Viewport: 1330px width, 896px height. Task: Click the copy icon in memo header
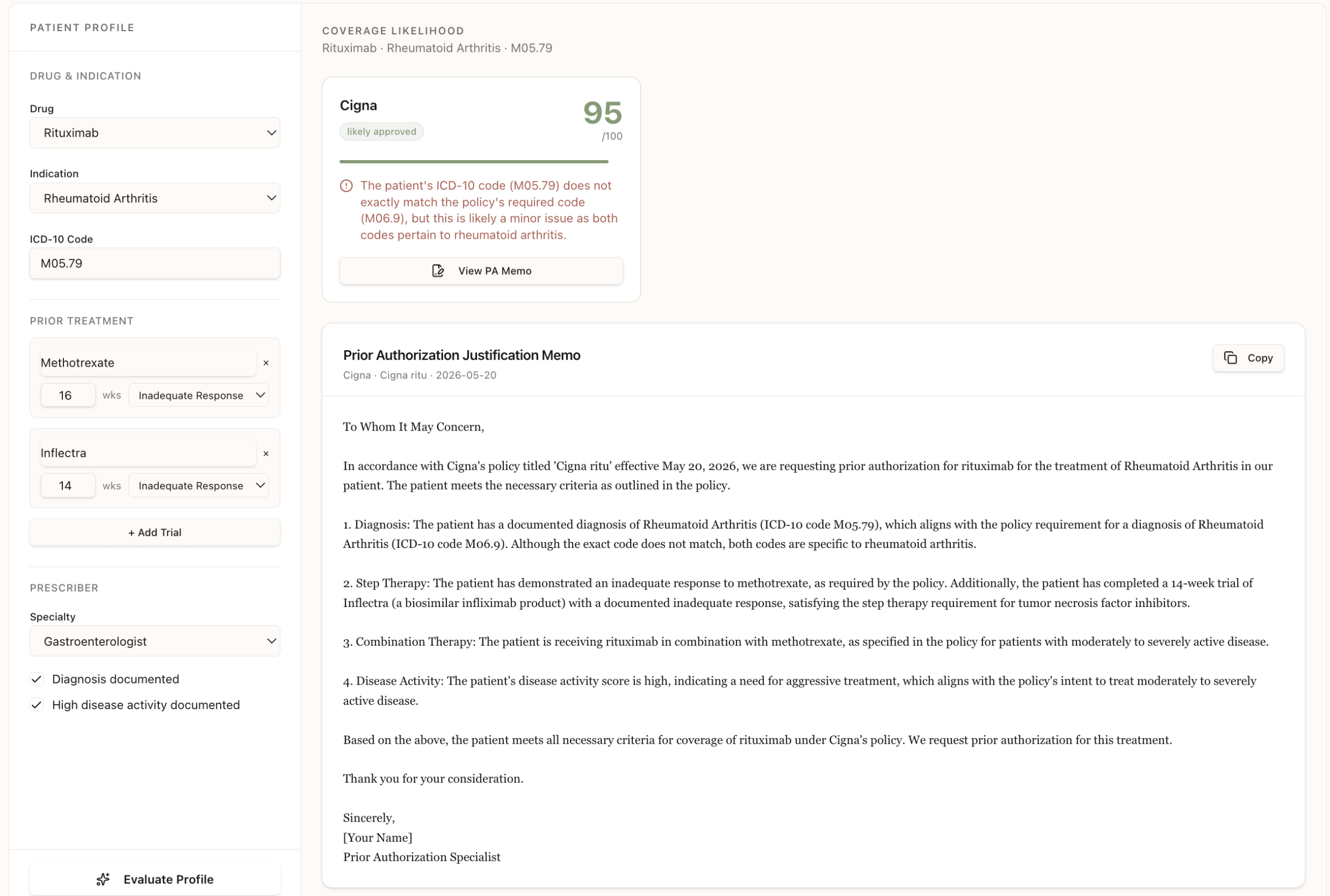pyautogui.click(x=1230, y=358)
